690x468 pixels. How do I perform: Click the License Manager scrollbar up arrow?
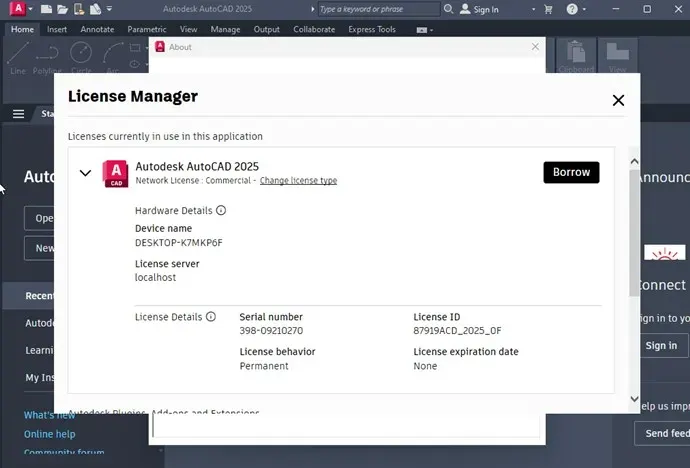634,161
